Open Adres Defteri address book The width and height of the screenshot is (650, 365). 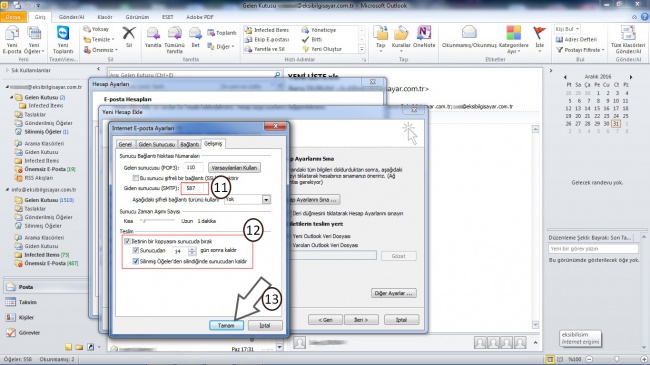coord(576,39)
